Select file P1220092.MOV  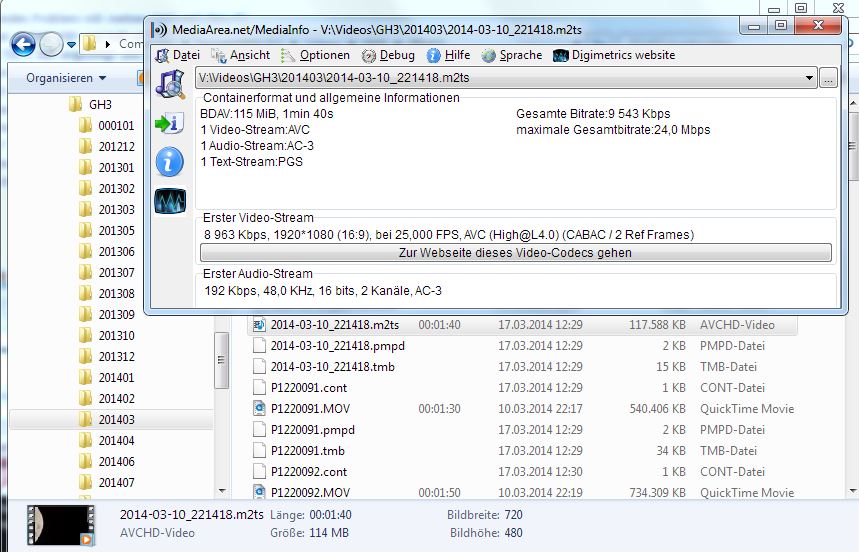tap(523, 493)
